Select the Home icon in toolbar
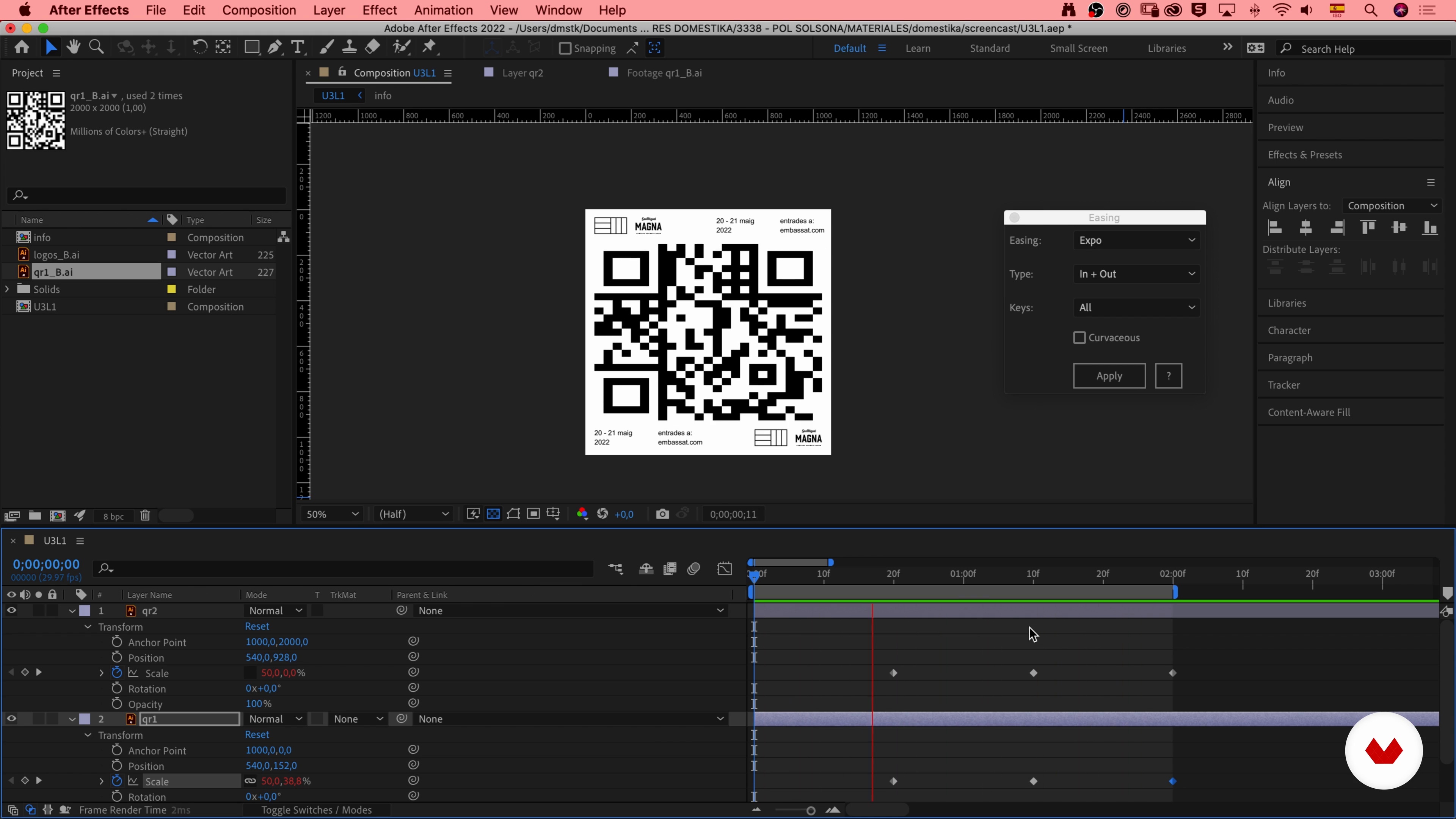Viewport: 1456px width, 819px height. coord(22,47)
